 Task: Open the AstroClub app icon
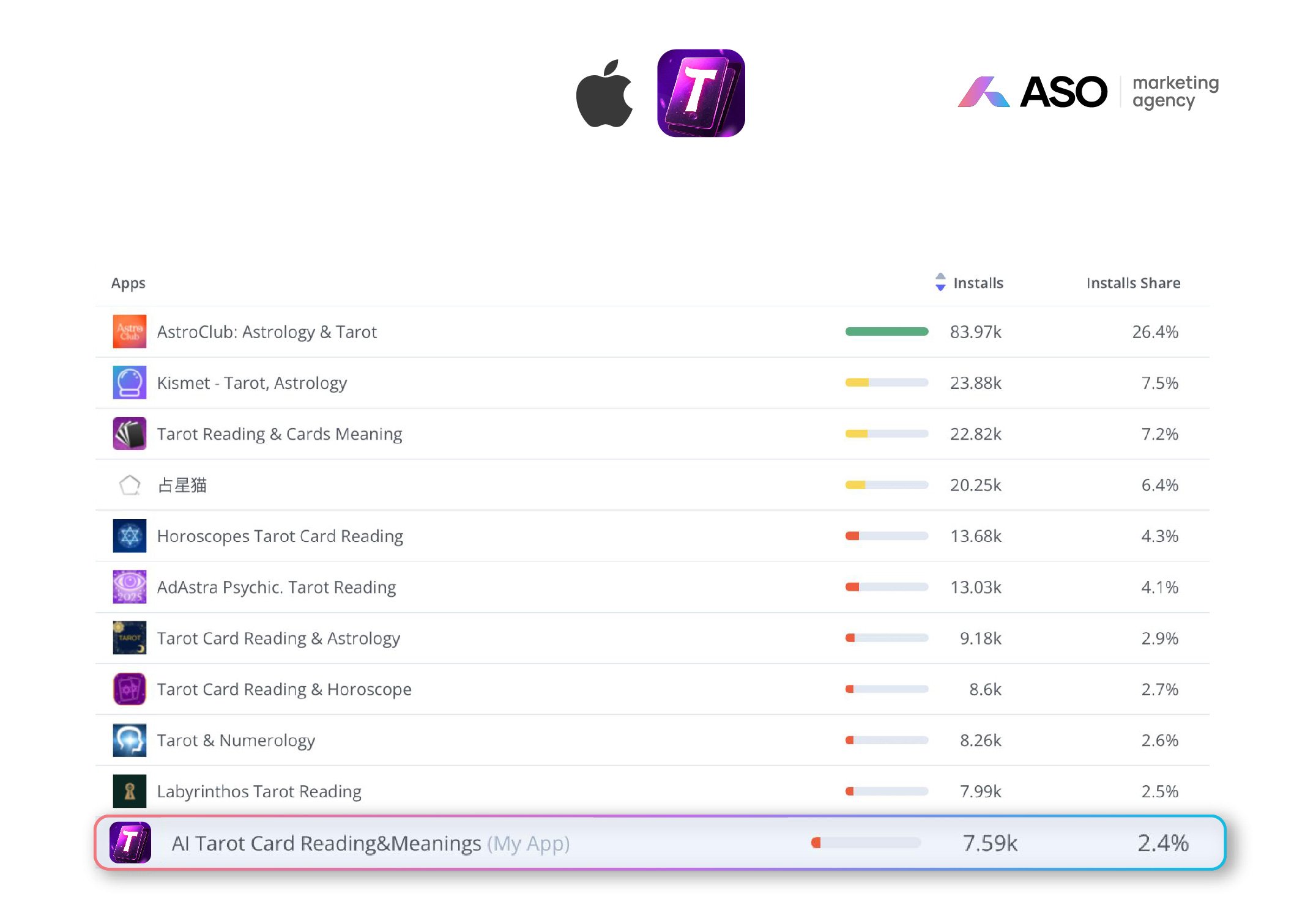tap(130, 331)
